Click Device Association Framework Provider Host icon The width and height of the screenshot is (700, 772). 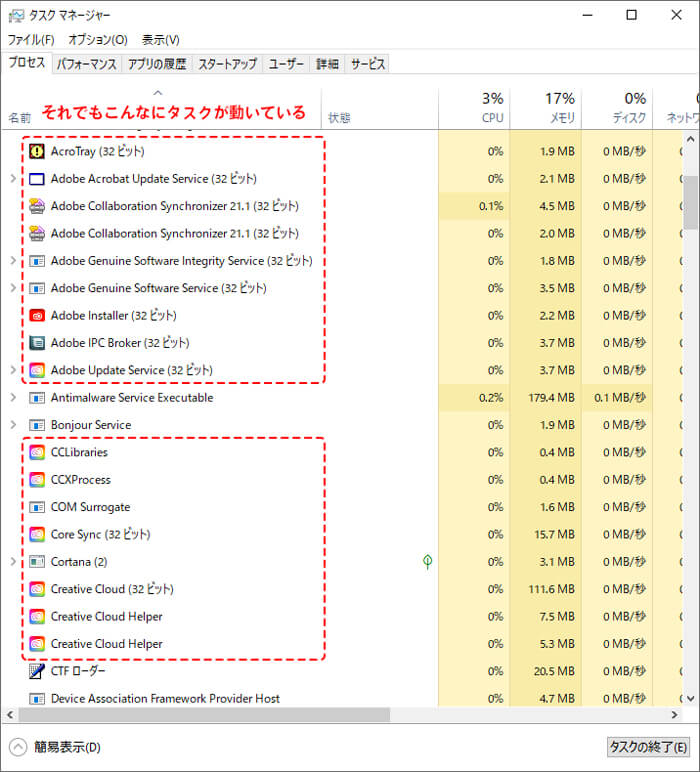[37, 699]
